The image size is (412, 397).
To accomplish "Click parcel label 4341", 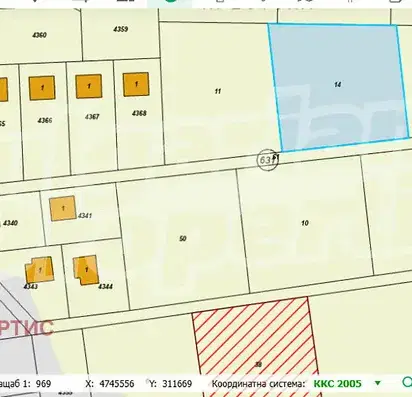I will pos(85,216).
